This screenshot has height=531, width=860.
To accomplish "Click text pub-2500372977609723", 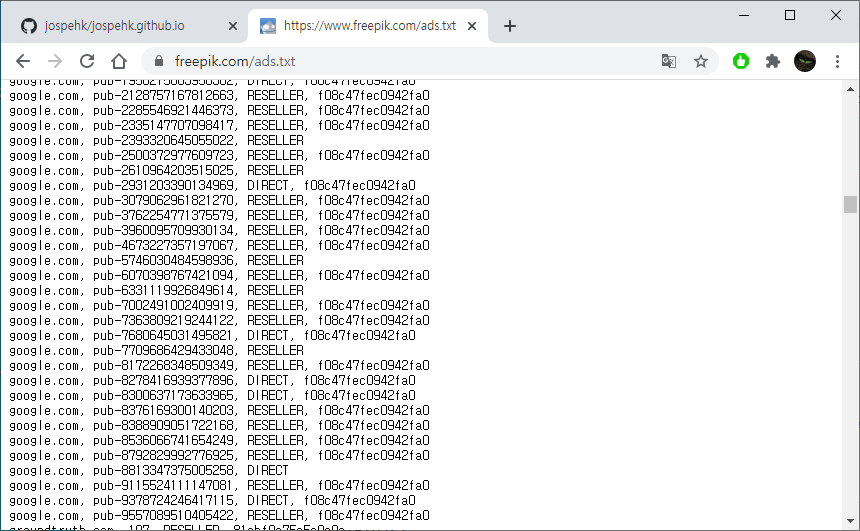I will (165, 155).
